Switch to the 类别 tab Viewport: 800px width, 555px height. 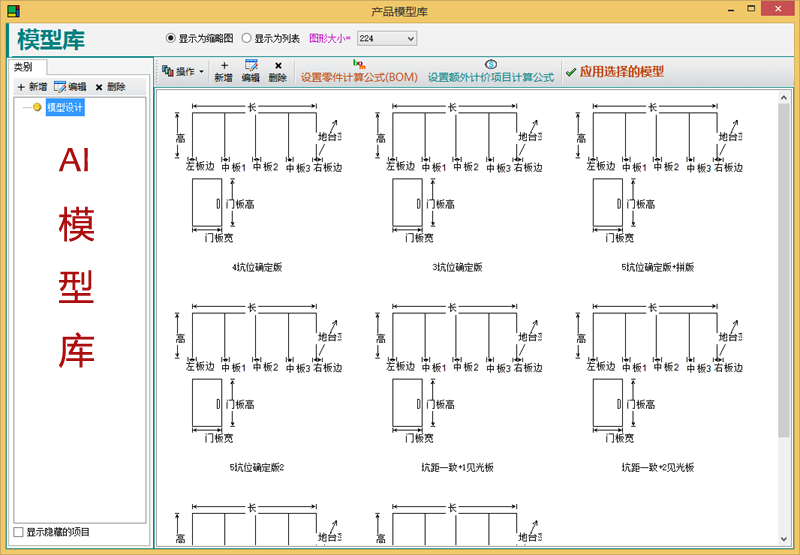[x=27, y=67]
